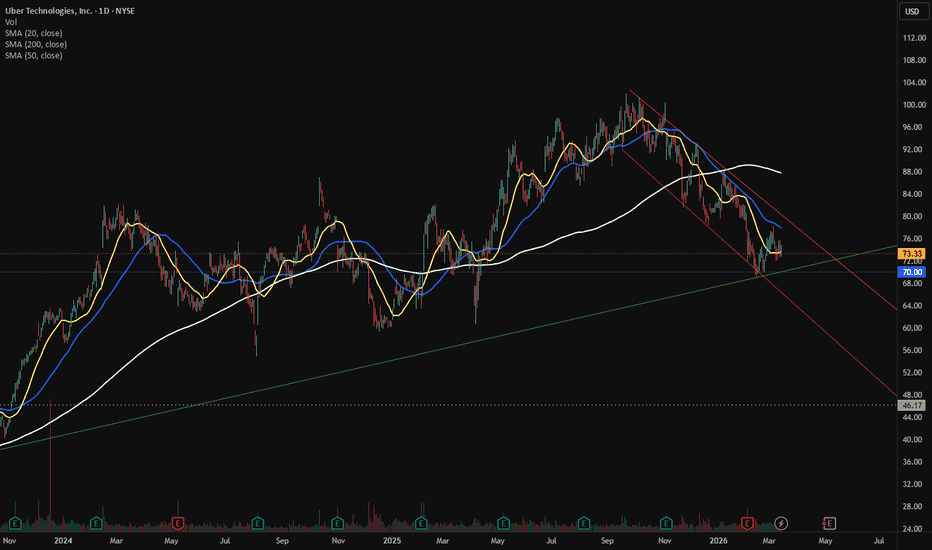Open the upcoming earnings marker near May 2026

coord(829,522)
